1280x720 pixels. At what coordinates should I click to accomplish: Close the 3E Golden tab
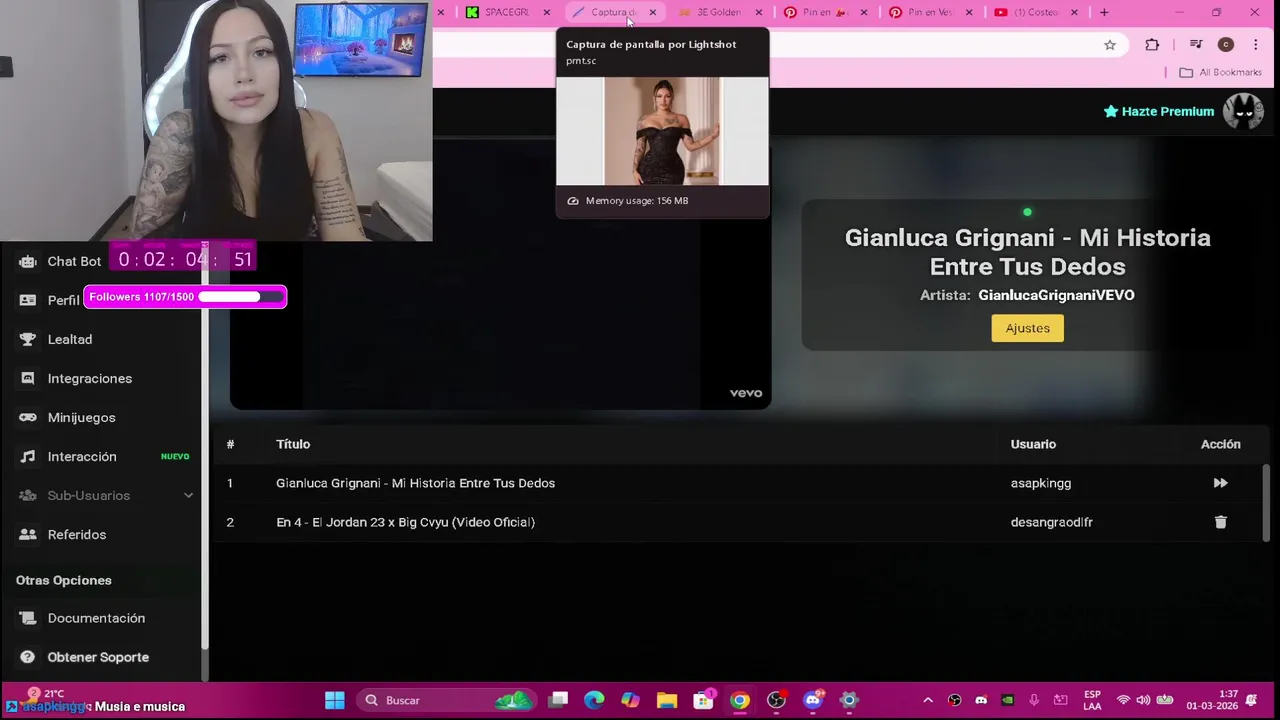[758, 12]
